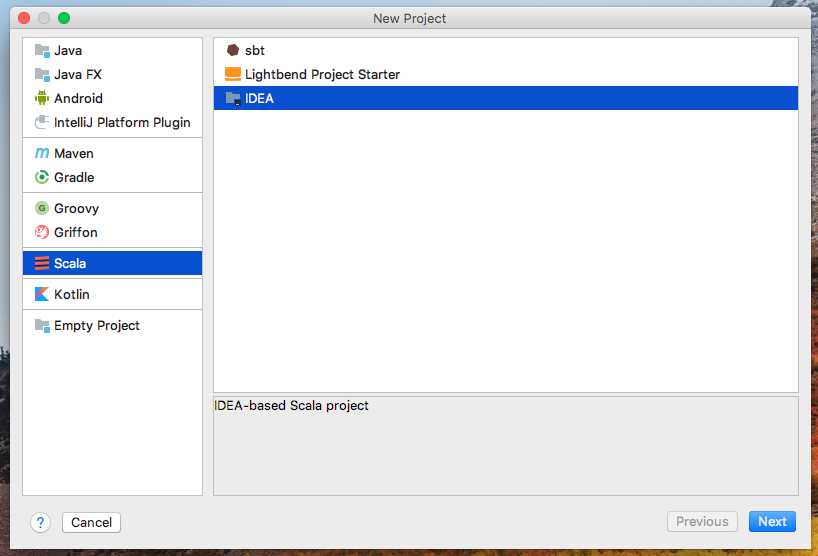Screen dimensions: 818x556
Task: Click the IDEA-based Scala project description
Action: (292, 406)
